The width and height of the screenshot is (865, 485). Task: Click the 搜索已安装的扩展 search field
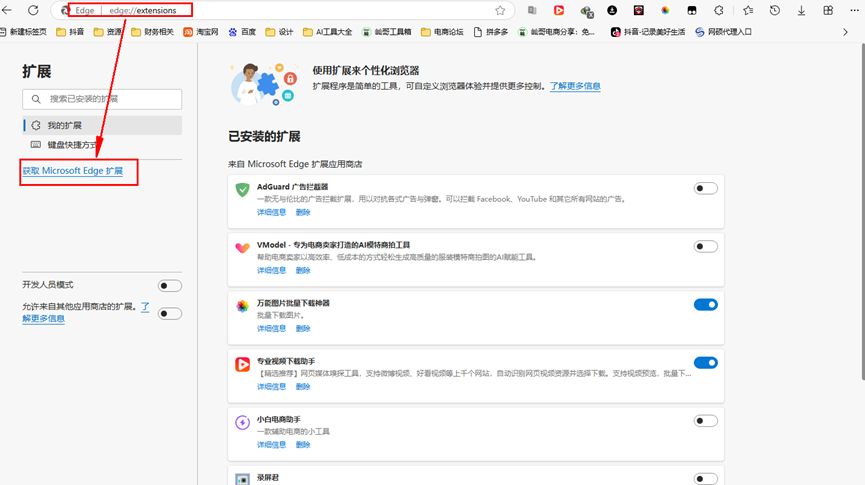[x=102, y=99]
